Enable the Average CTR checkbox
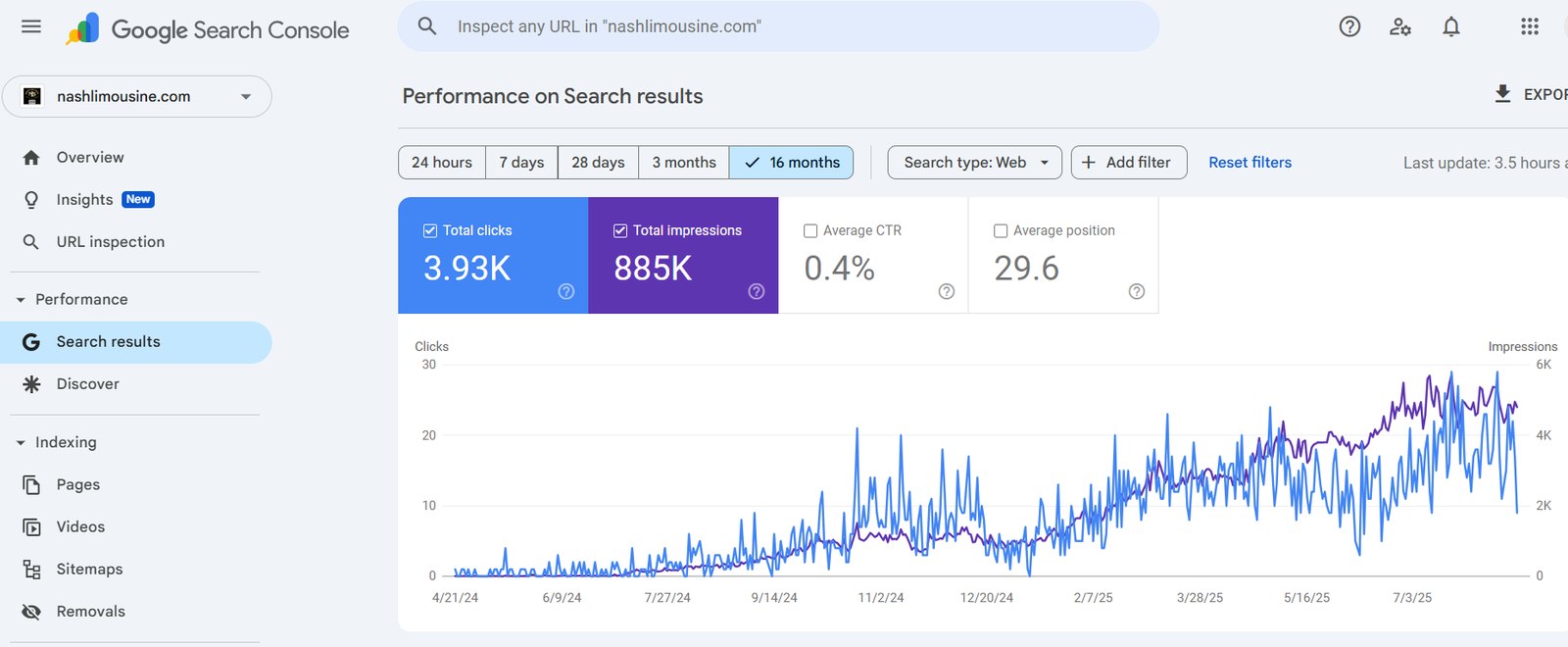 point(810,230)
